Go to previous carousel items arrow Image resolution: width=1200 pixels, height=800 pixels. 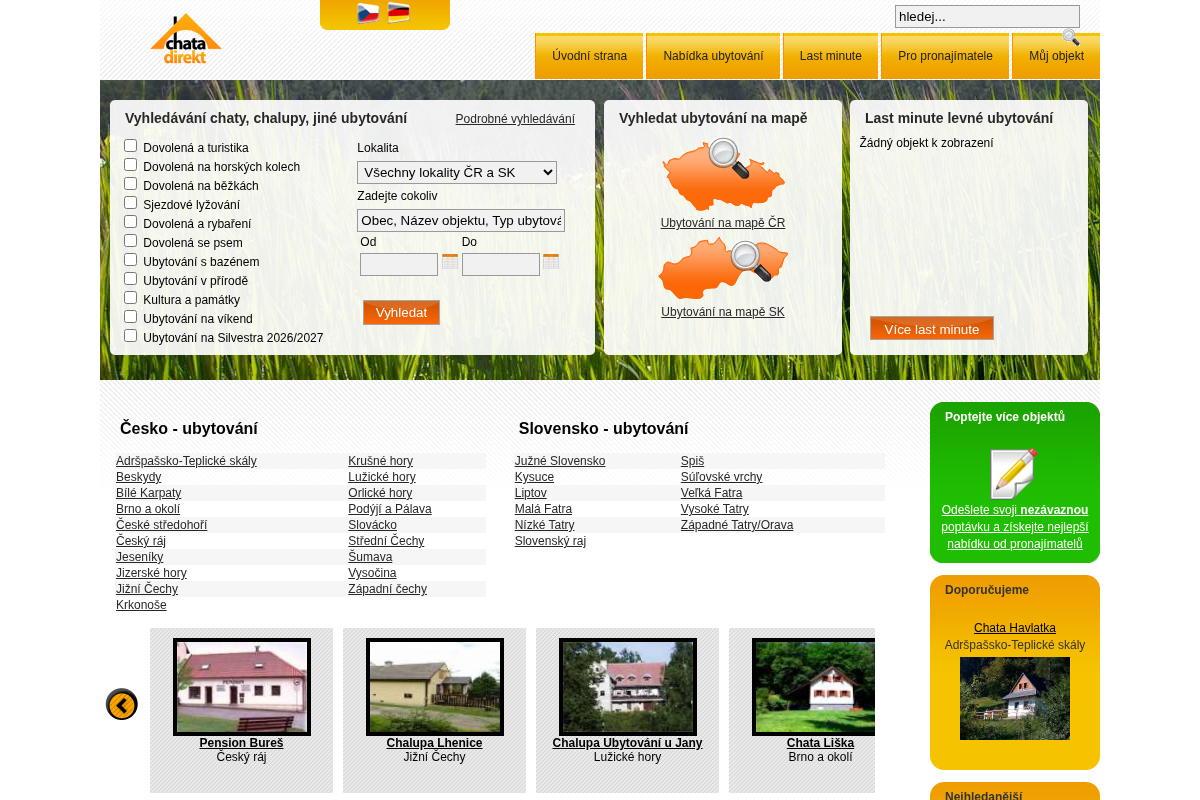tap(122, 705)
